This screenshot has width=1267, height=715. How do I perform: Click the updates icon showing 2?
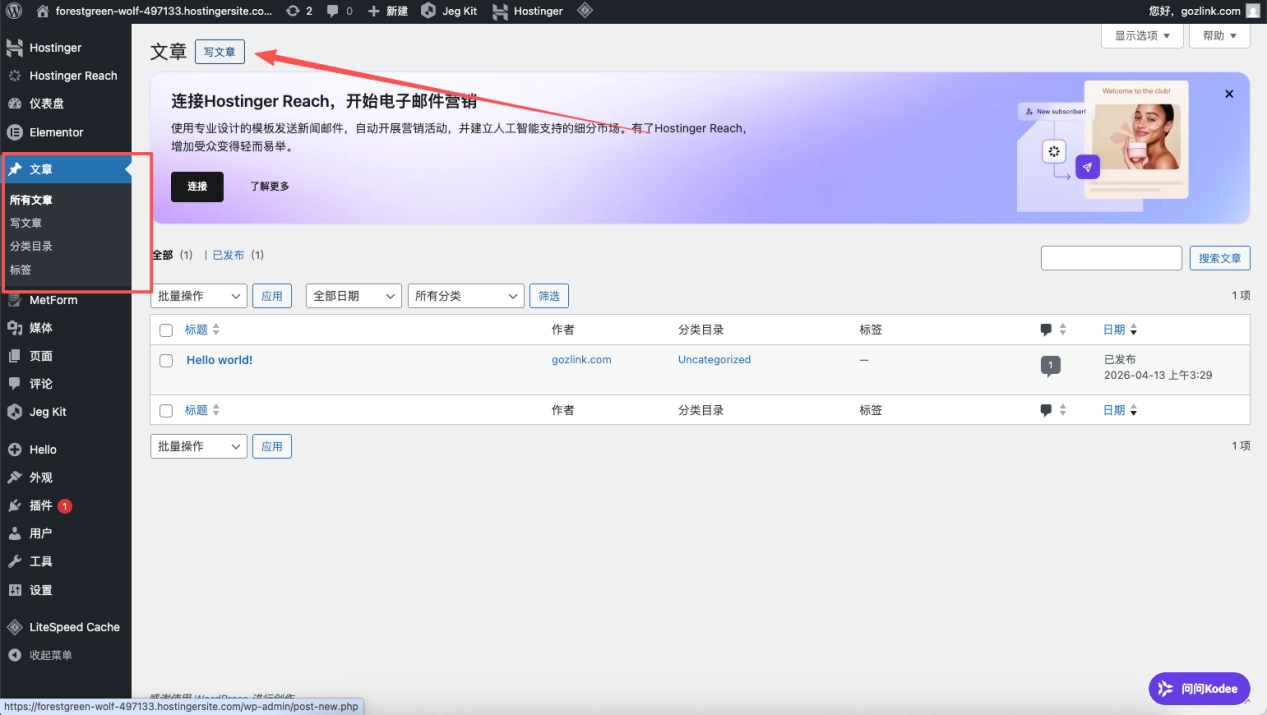[298, 11]
